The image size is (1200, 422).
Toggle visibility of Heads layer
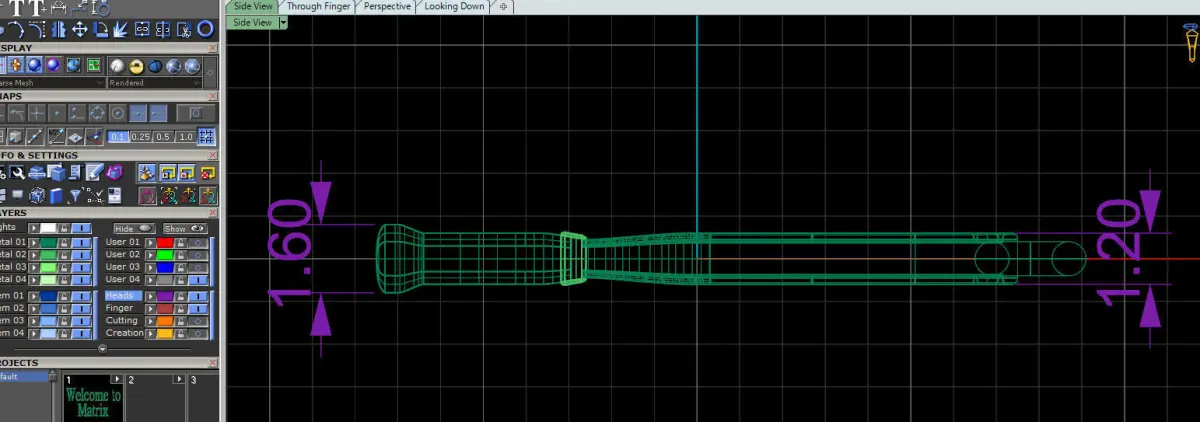coord(198,296)
